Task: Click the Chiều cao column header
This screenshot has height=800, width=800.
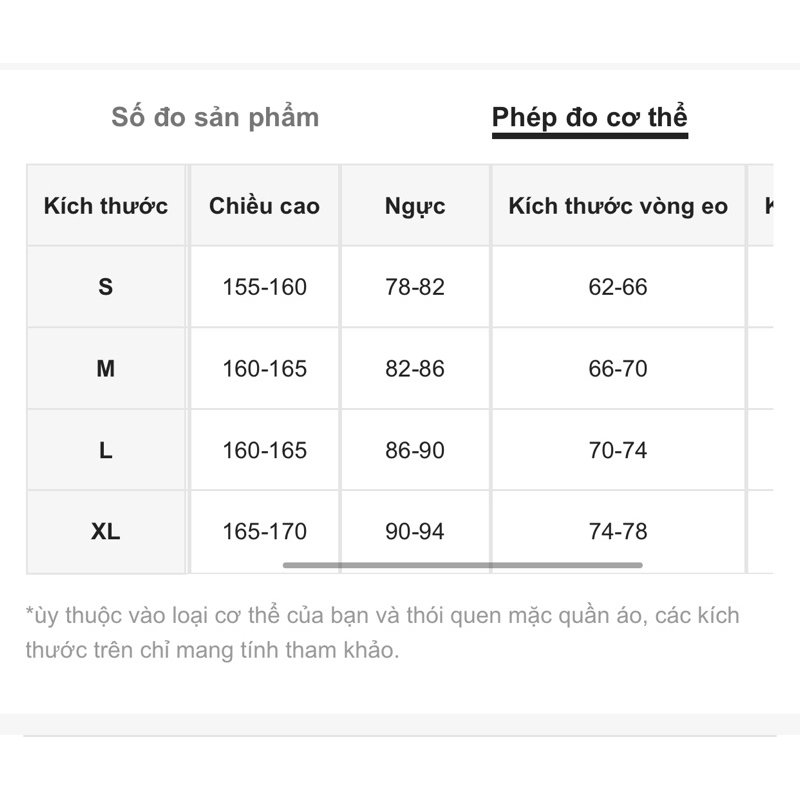Action: (x=264, y=207)
